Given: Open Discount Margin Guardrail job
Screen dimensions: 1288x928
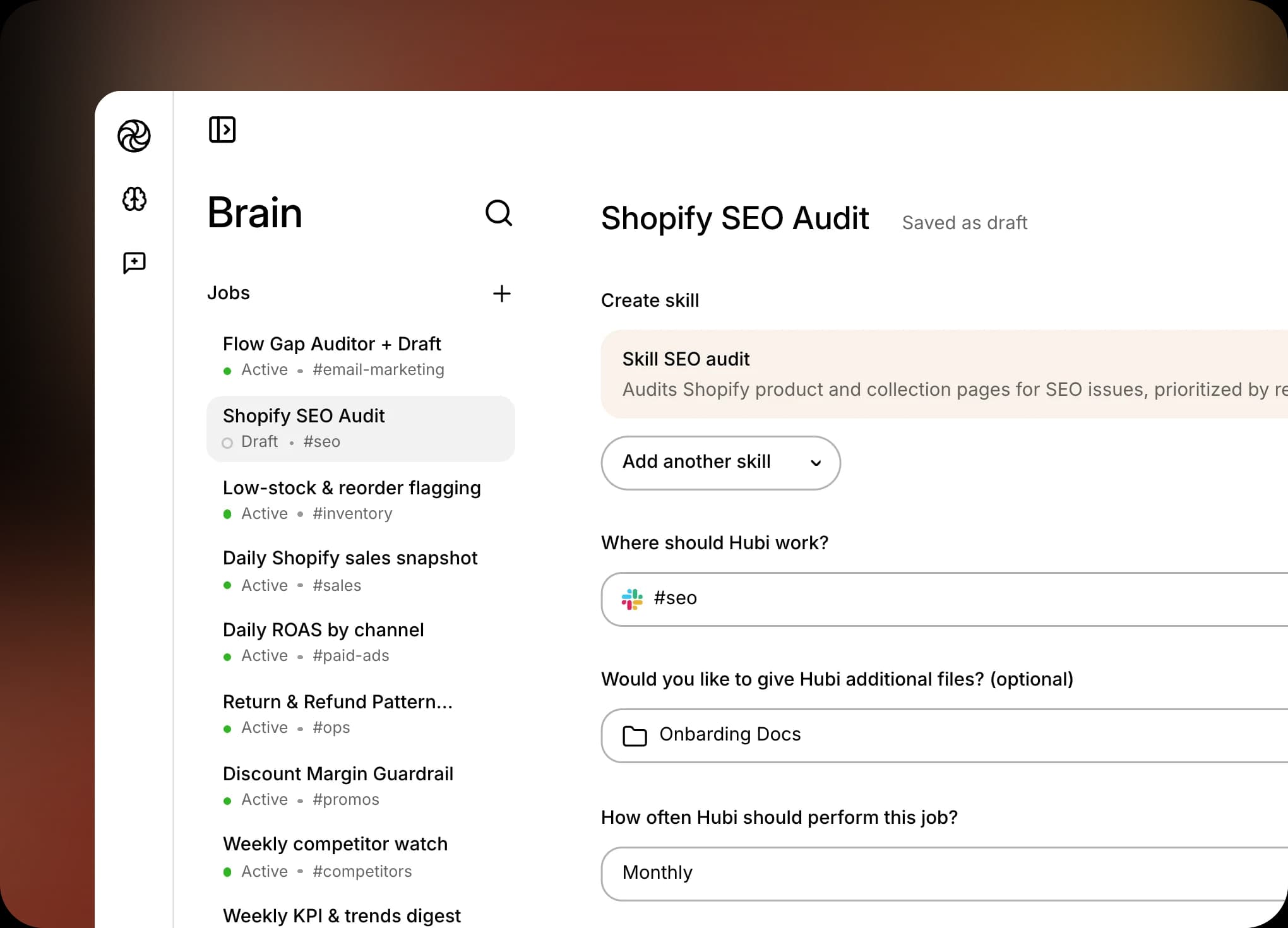Looking at the screenshot, I should coord(361,786).
